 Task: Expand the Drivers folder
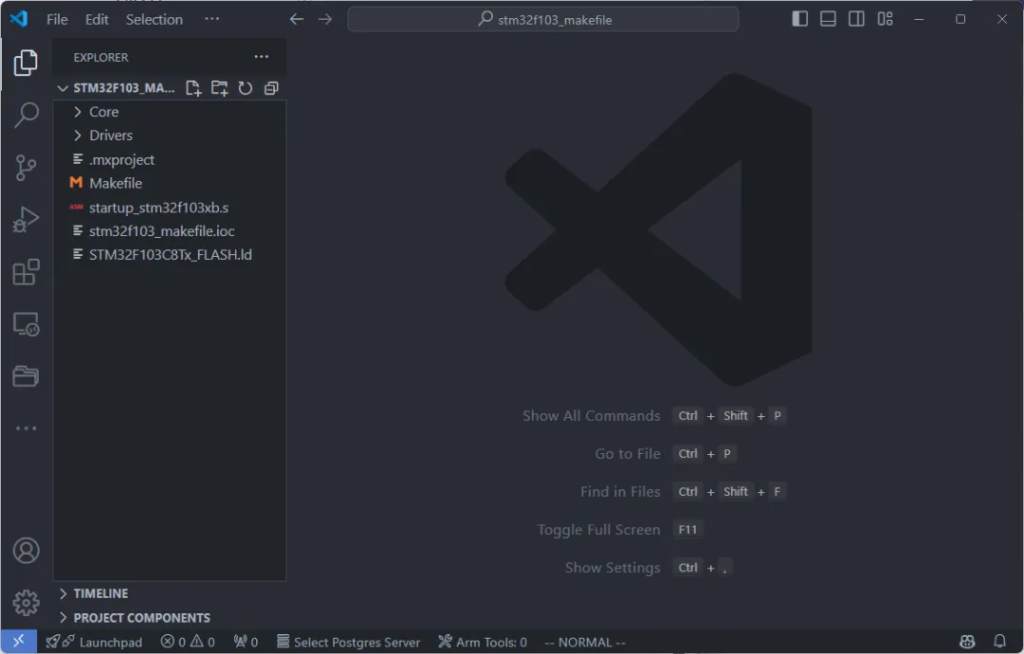pos(110,135)
